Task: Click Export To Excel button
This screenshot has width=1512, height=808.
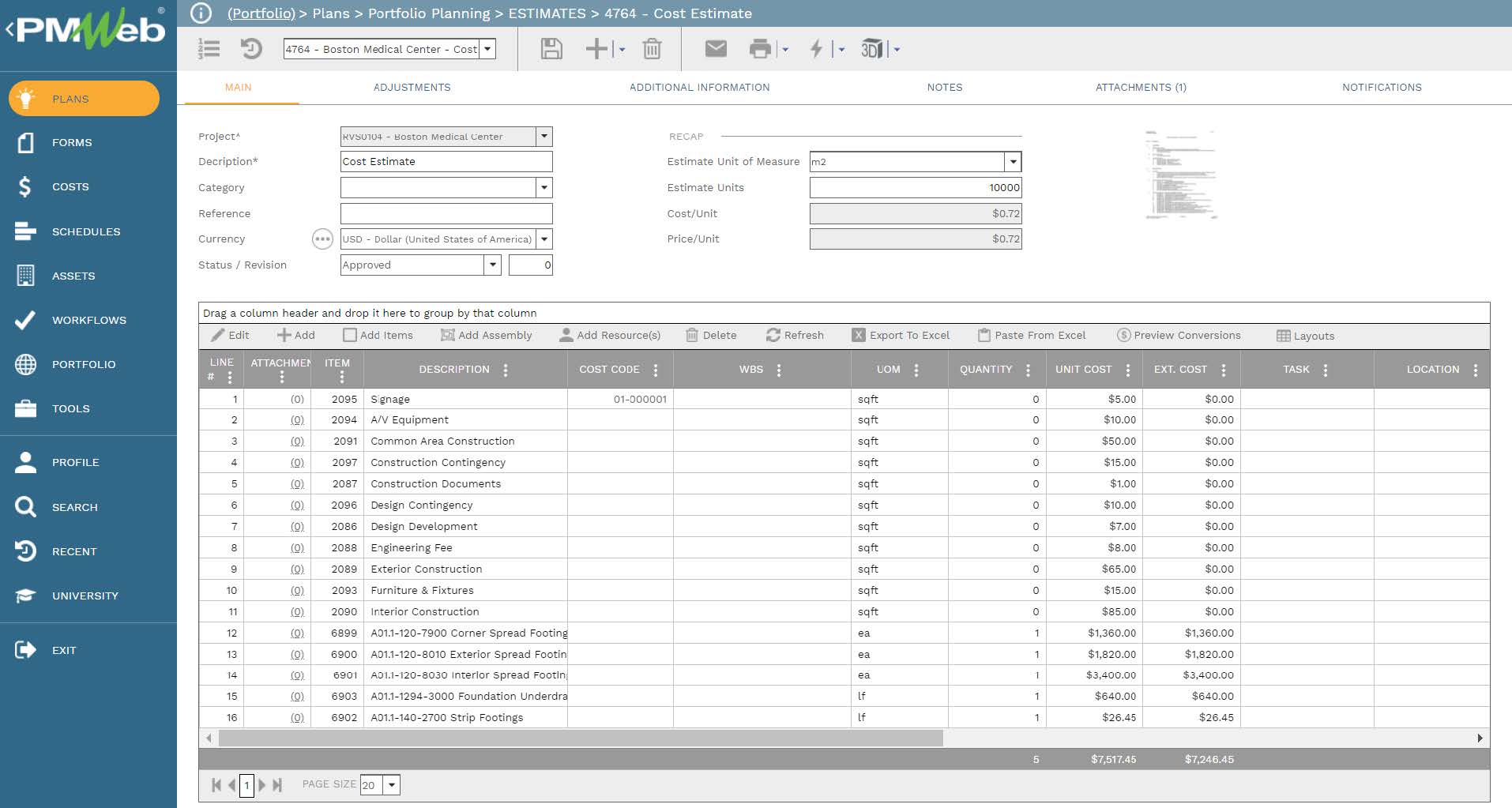Action: pos(901,335)
